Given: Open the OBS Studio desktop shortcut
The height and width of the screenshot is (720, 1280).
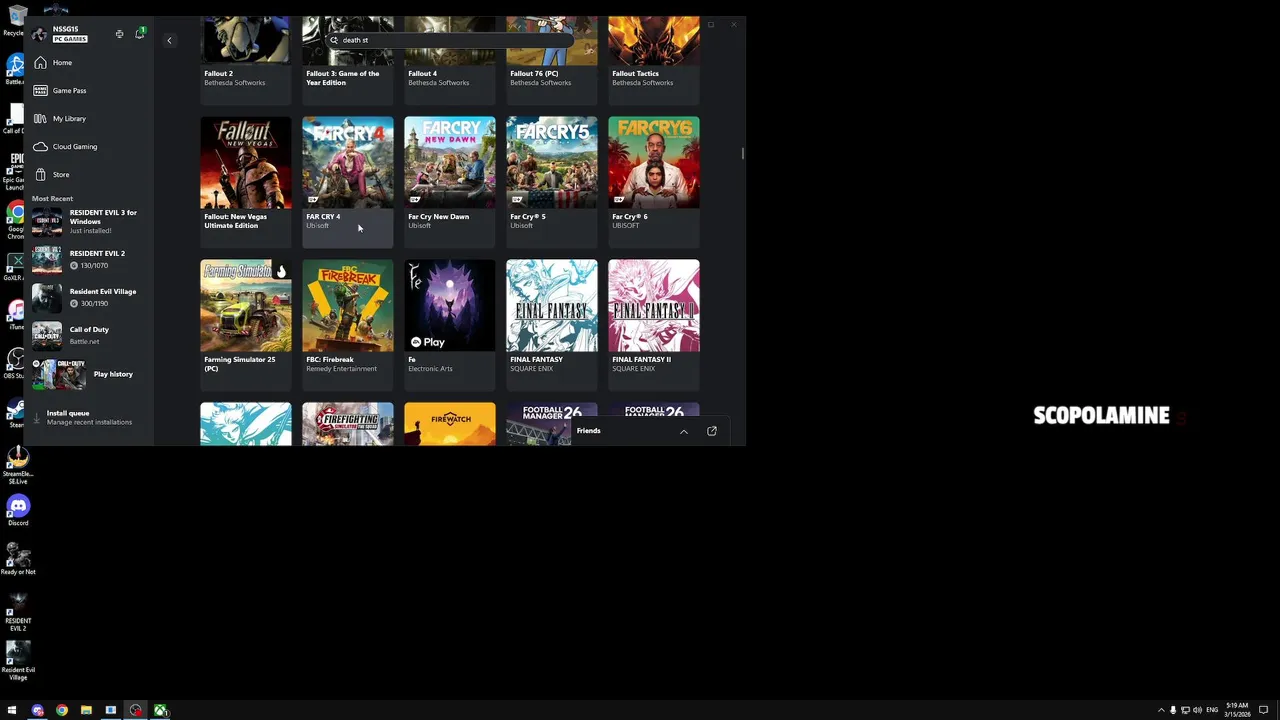Looking at the screenshot, I should pos(15,363).
